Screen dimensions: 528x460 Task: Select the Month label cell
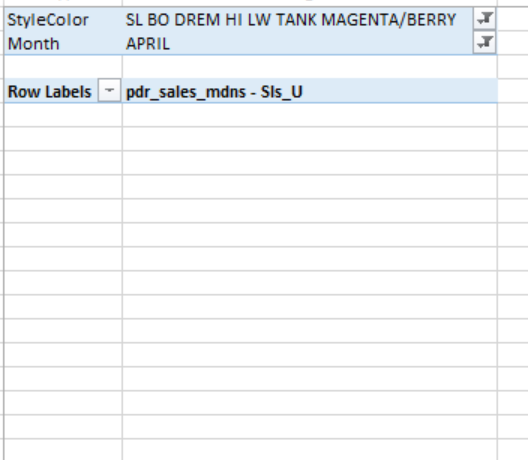tap(63, 43)
